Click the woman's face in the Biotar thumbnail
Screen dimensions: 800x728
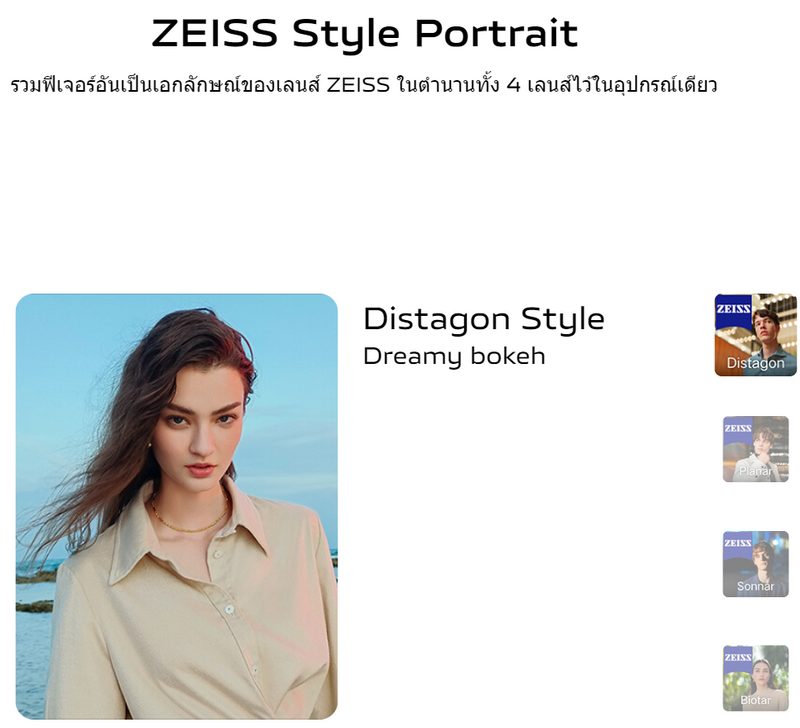760,674
